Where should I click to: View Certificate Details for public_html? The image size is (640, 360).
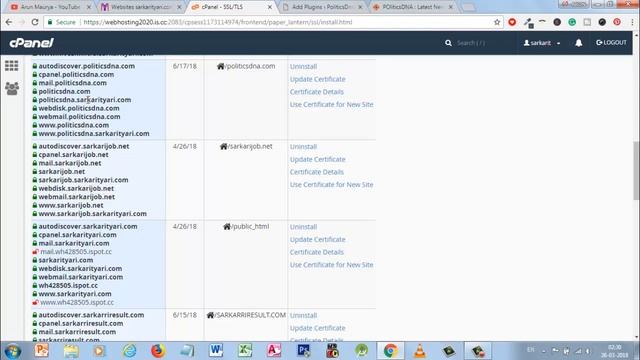point(317,252)
